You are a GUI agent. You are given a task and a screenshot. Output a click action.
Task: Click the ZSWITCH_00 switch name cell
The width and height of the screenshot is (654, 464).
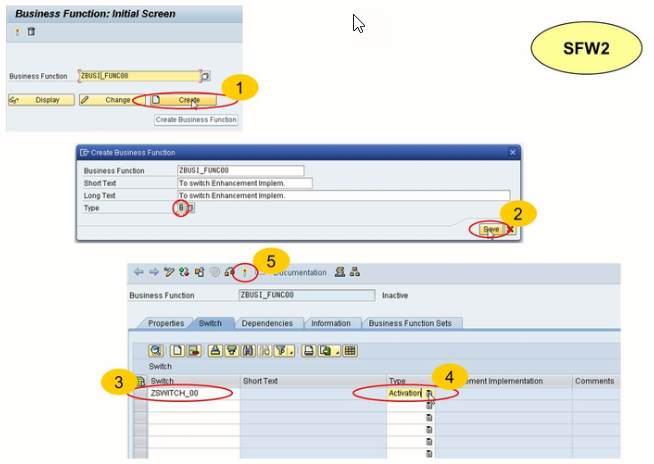pos(187,394)
